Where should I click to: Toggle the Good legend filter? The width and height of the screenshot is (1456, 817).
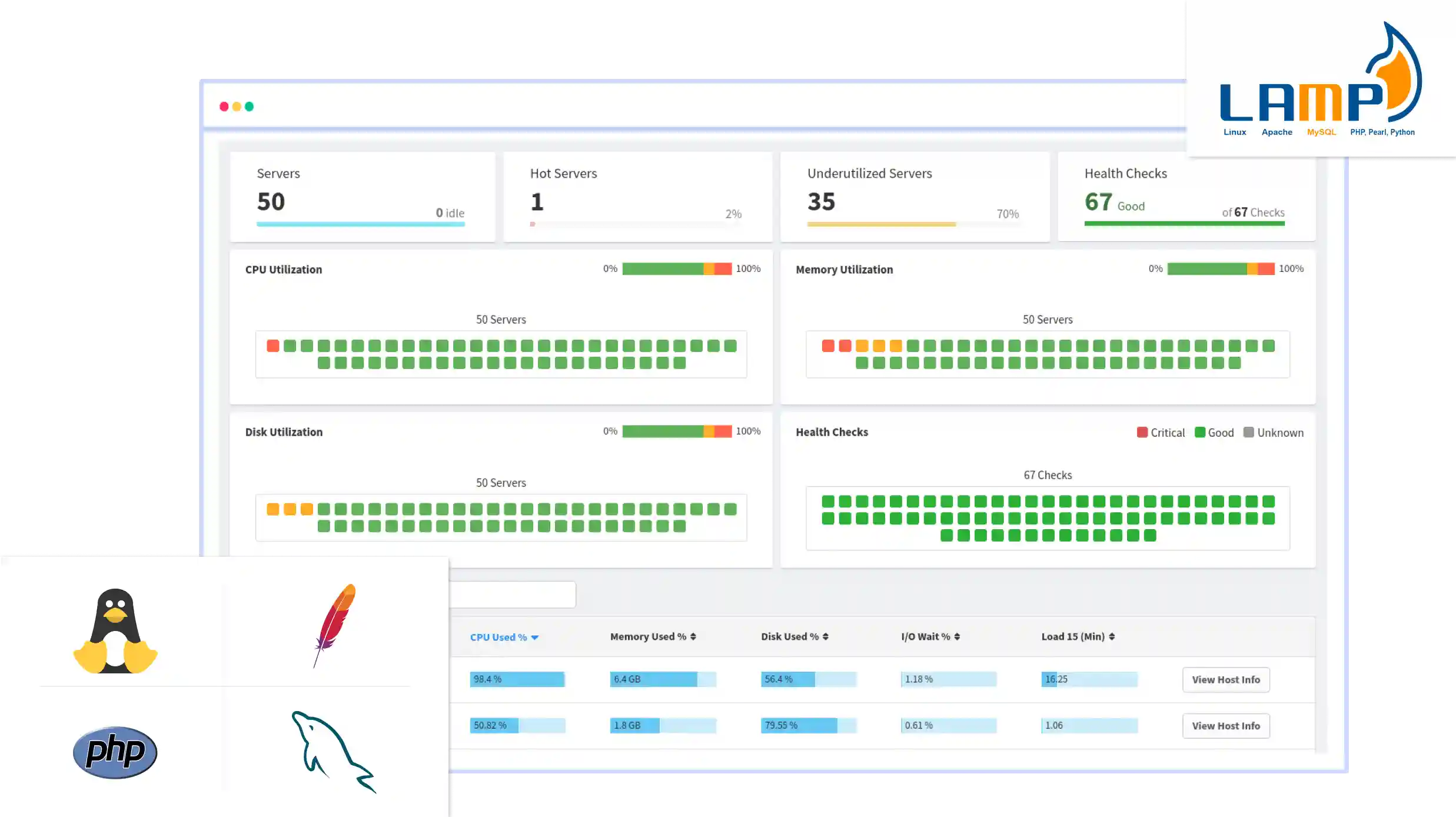click(x=1214, y=433)
